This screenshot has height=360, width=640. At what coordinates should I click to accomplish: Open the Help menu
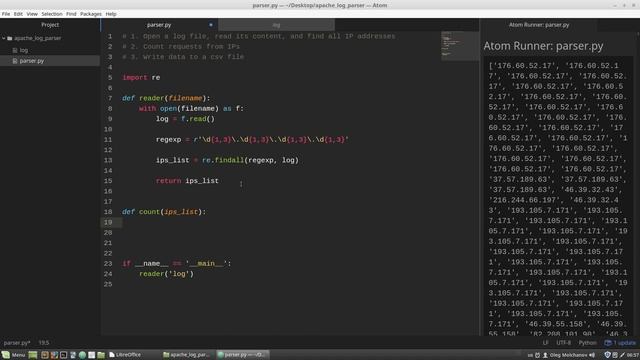click(x=111, y=14)
